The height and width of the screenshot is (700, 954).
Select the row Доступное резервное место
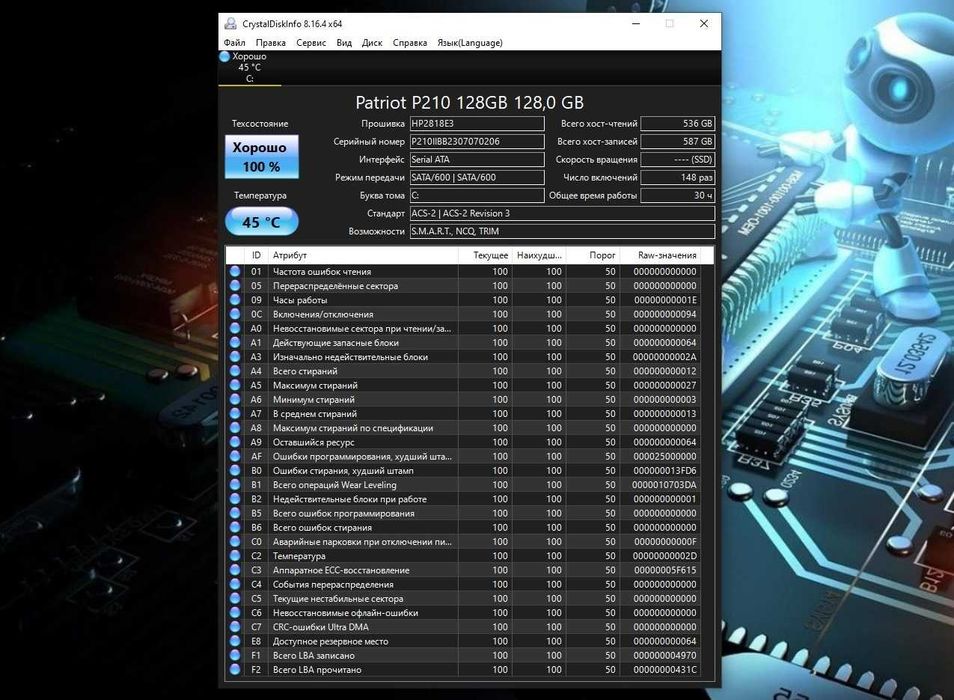[463, 641]
